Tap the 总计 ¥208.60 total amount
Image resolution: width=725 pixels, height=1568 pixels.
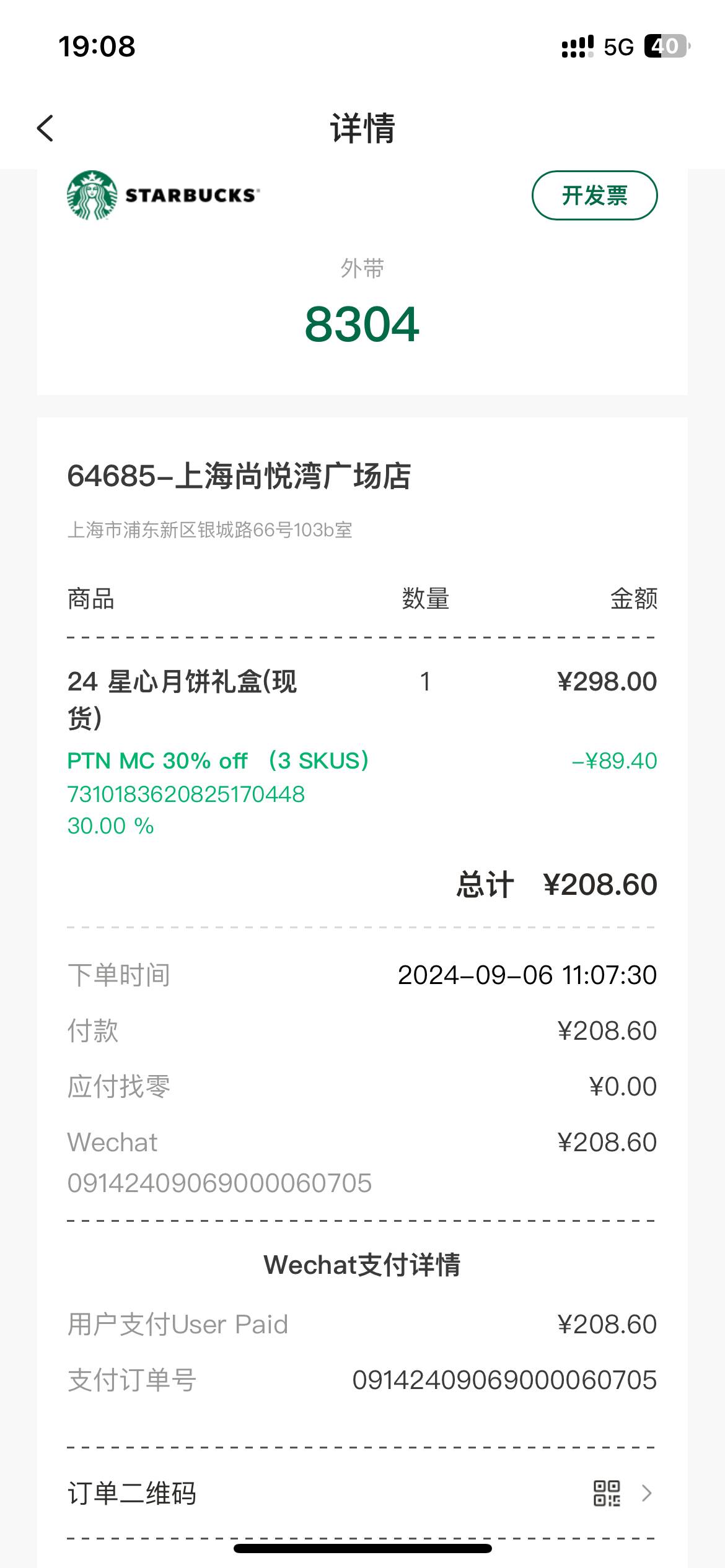pyautogui.click(x=556, y=884)
